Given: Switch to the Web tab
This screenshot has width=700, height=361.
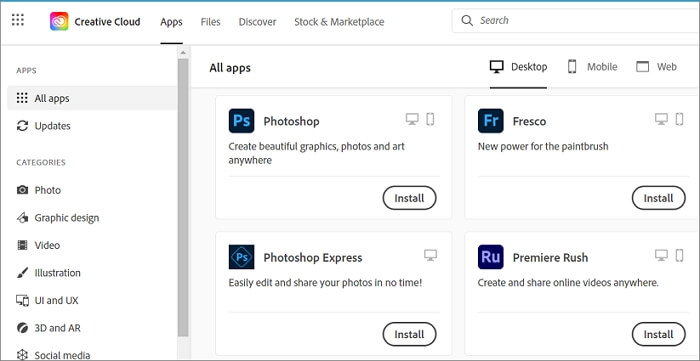Looking at the screenshot, I should tap(656, 67).
